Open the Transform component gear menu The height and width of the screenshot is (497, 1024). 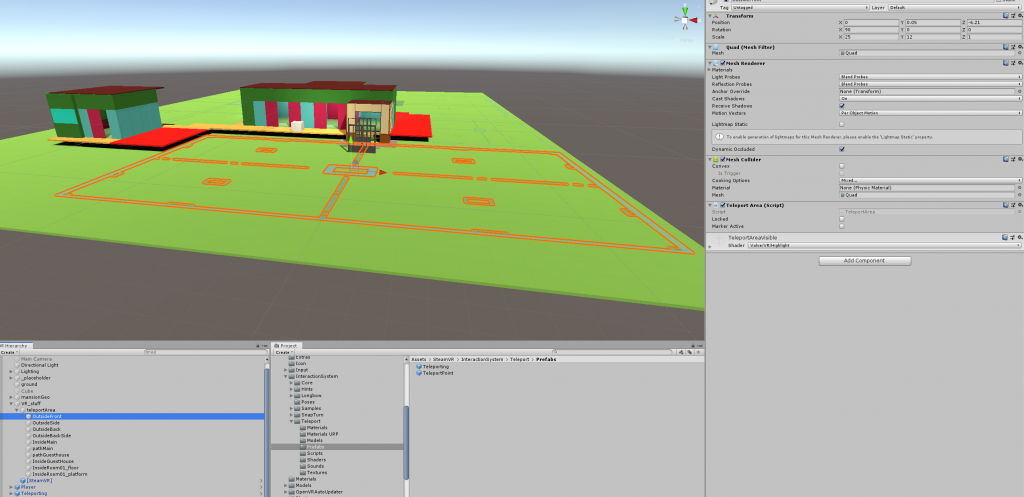(x=1018, y=15)
